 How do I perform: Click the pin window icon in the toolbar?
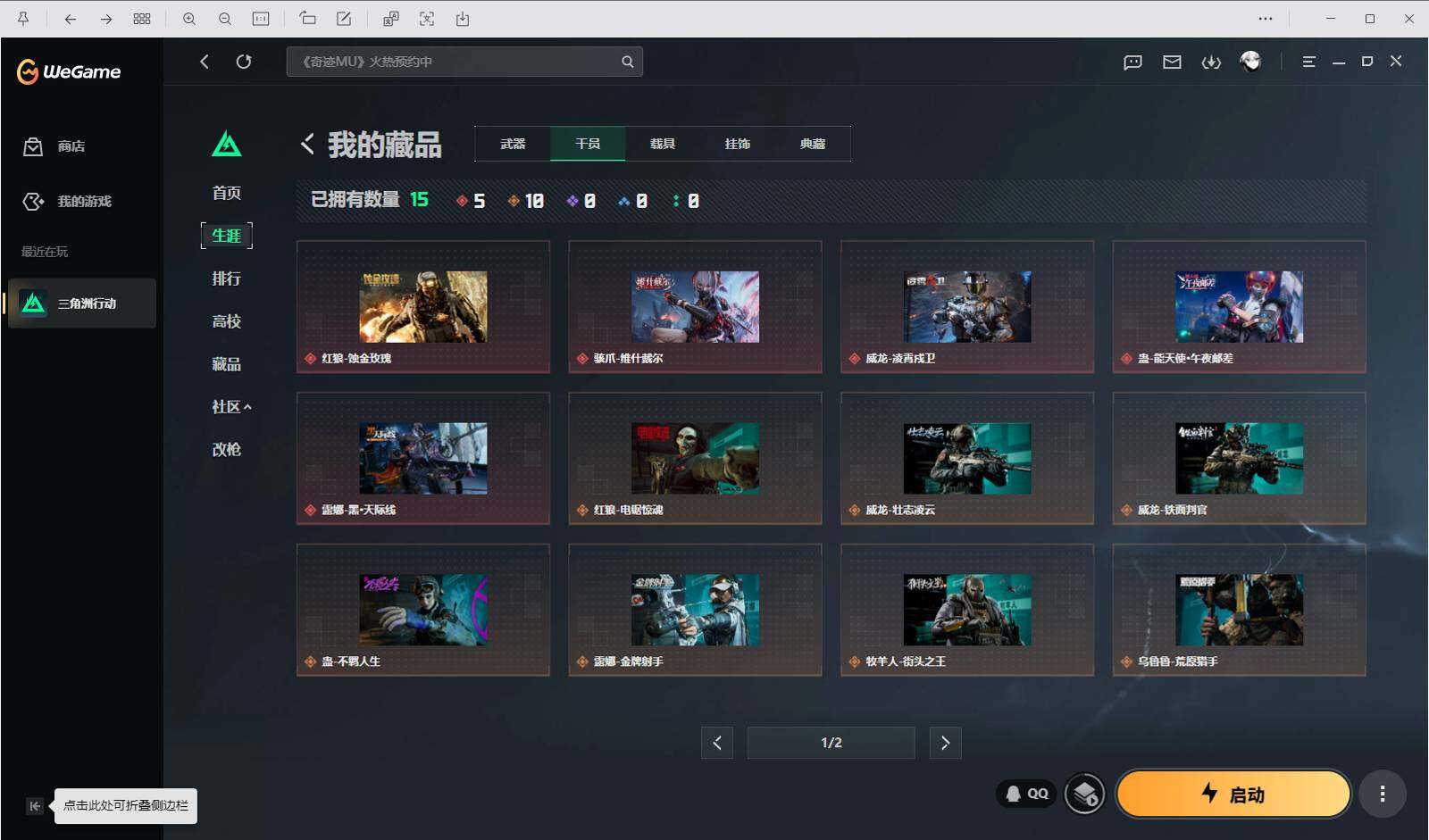(x=24, y=18)
